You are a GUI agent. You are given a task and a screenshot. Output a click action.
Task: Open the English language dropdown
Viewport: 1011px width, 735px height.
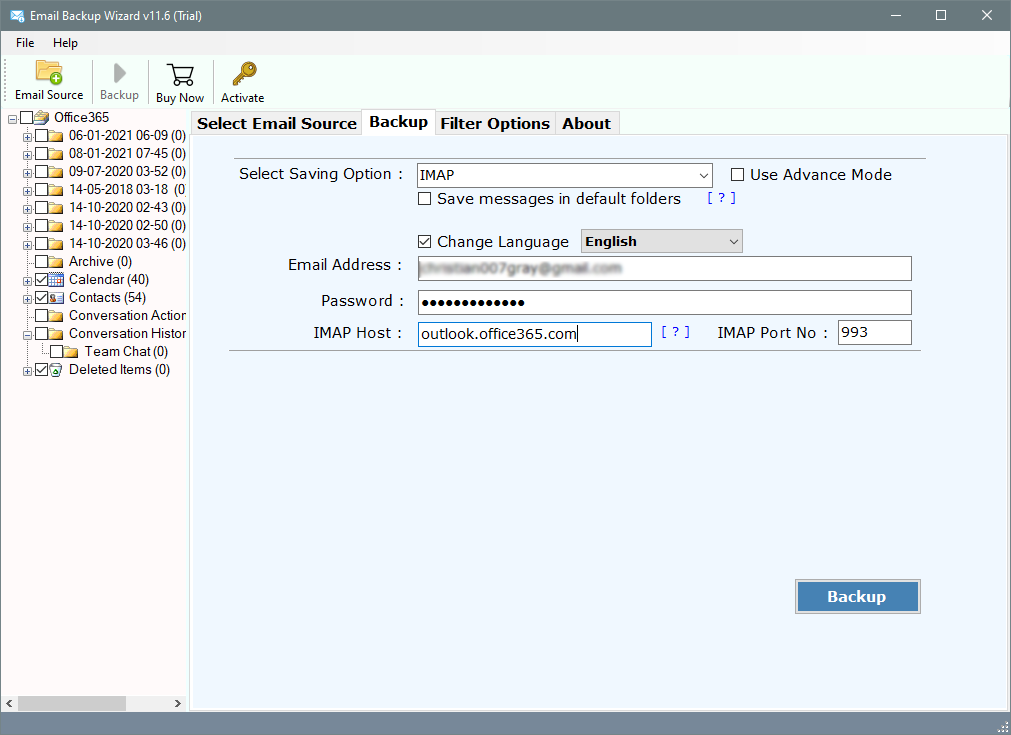pyautogui.click(x=662, y=241)
